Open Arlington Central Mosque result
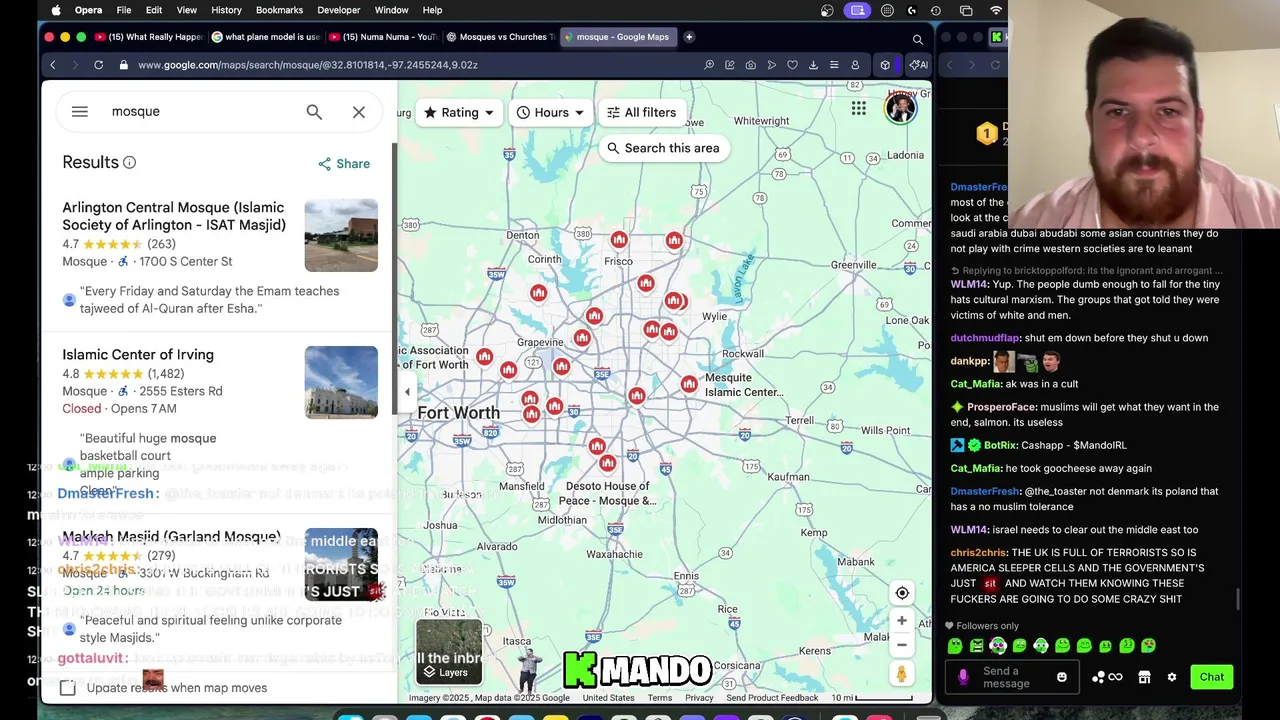Screen dimensions: 1280x720 (x=174, y=216)
